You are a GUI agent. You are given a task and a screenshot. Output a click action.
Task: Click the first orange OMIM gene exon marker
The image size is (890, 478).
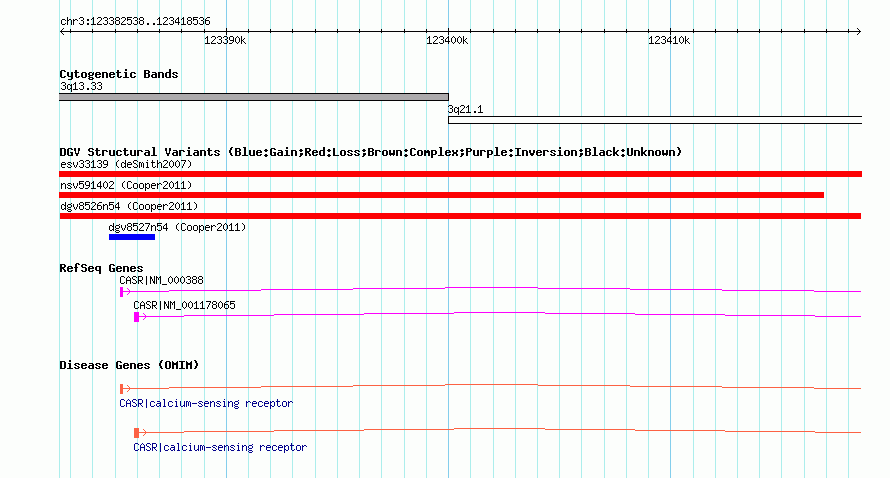121,389
